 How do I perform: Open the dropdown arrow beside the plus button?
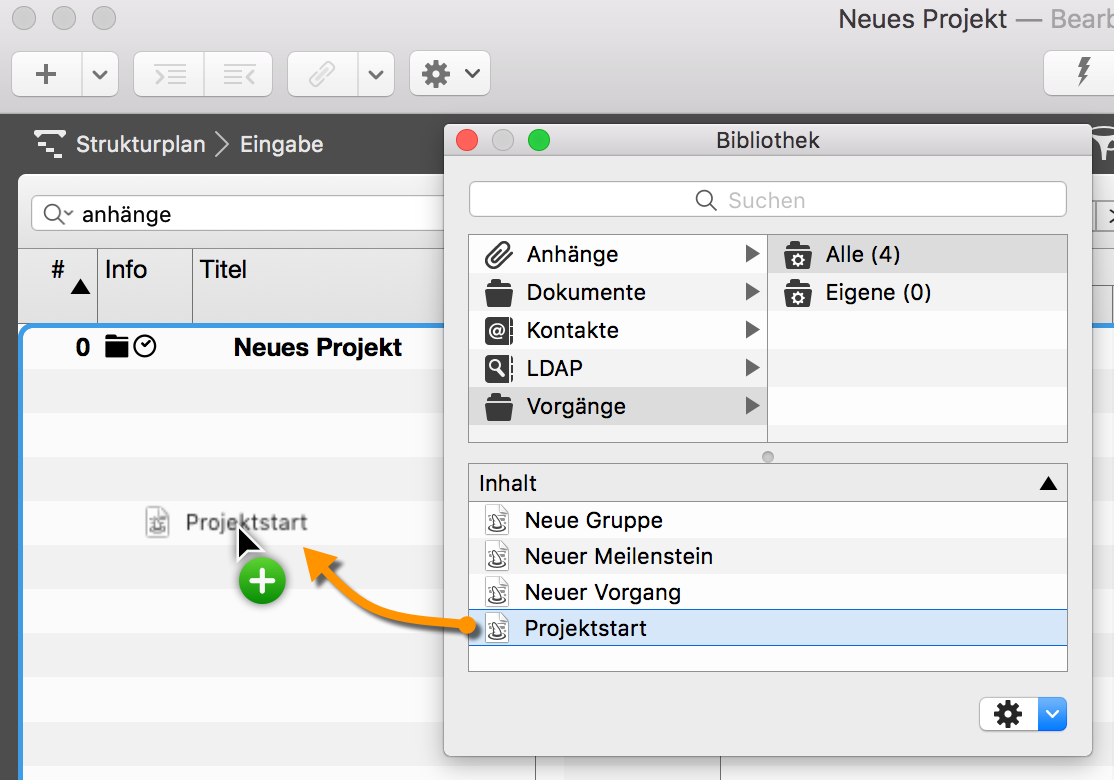100,74
